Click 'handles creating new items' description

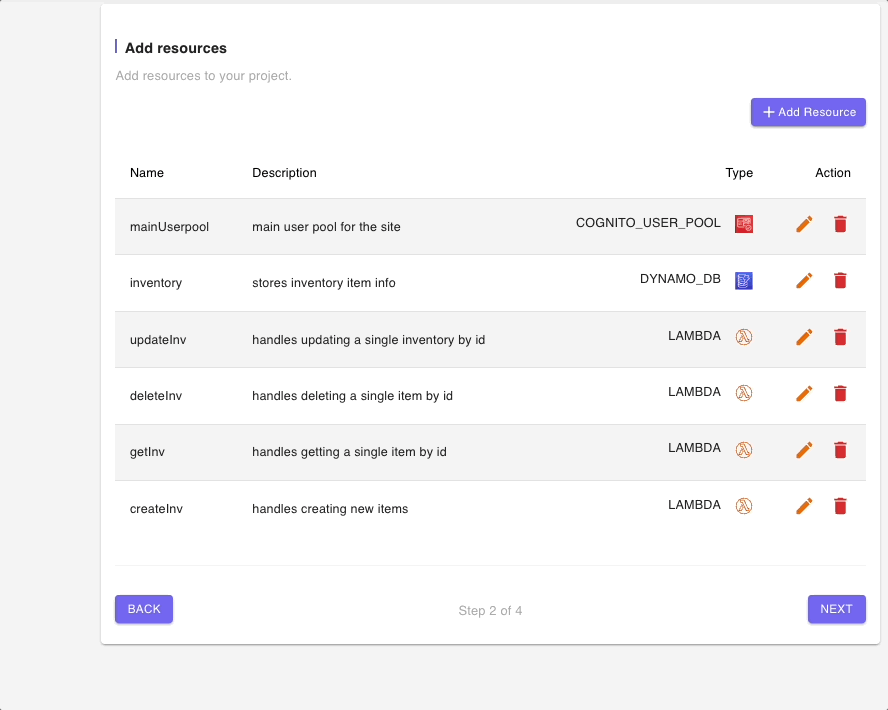click(x=330, y=508)
